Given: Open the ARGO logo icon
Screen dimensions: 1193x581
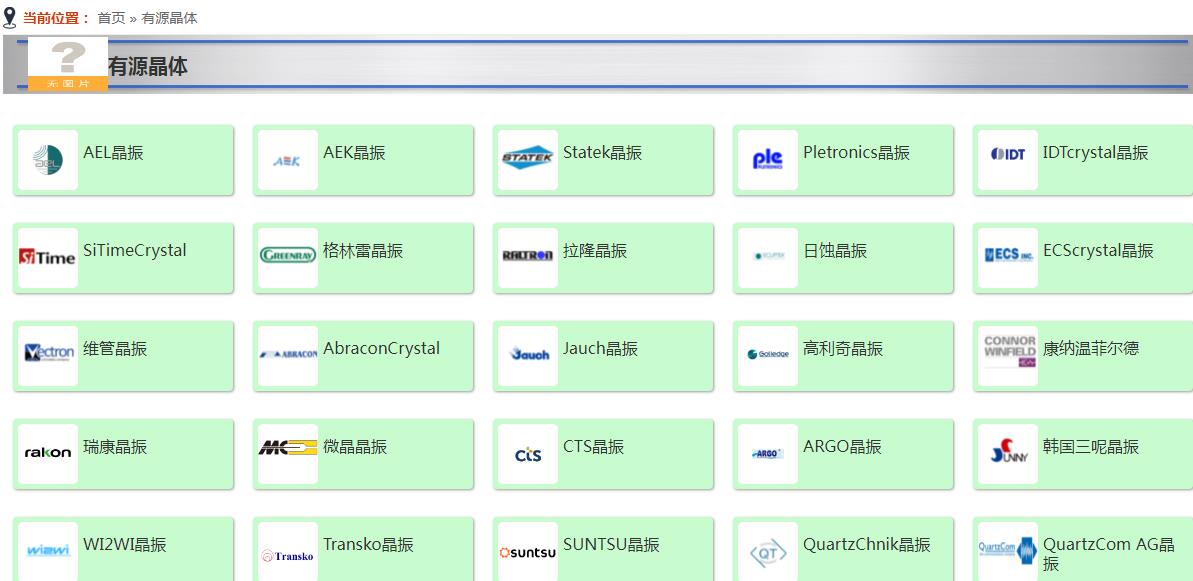Looking at the screenshot, I should click(x=768, y=454).
